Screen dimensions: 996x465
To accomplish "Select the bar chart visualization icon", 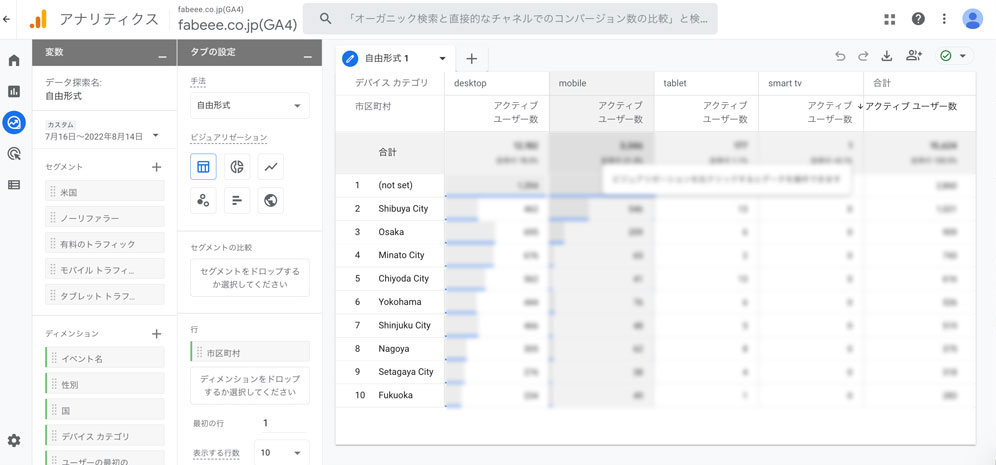I will pos(237,200).
